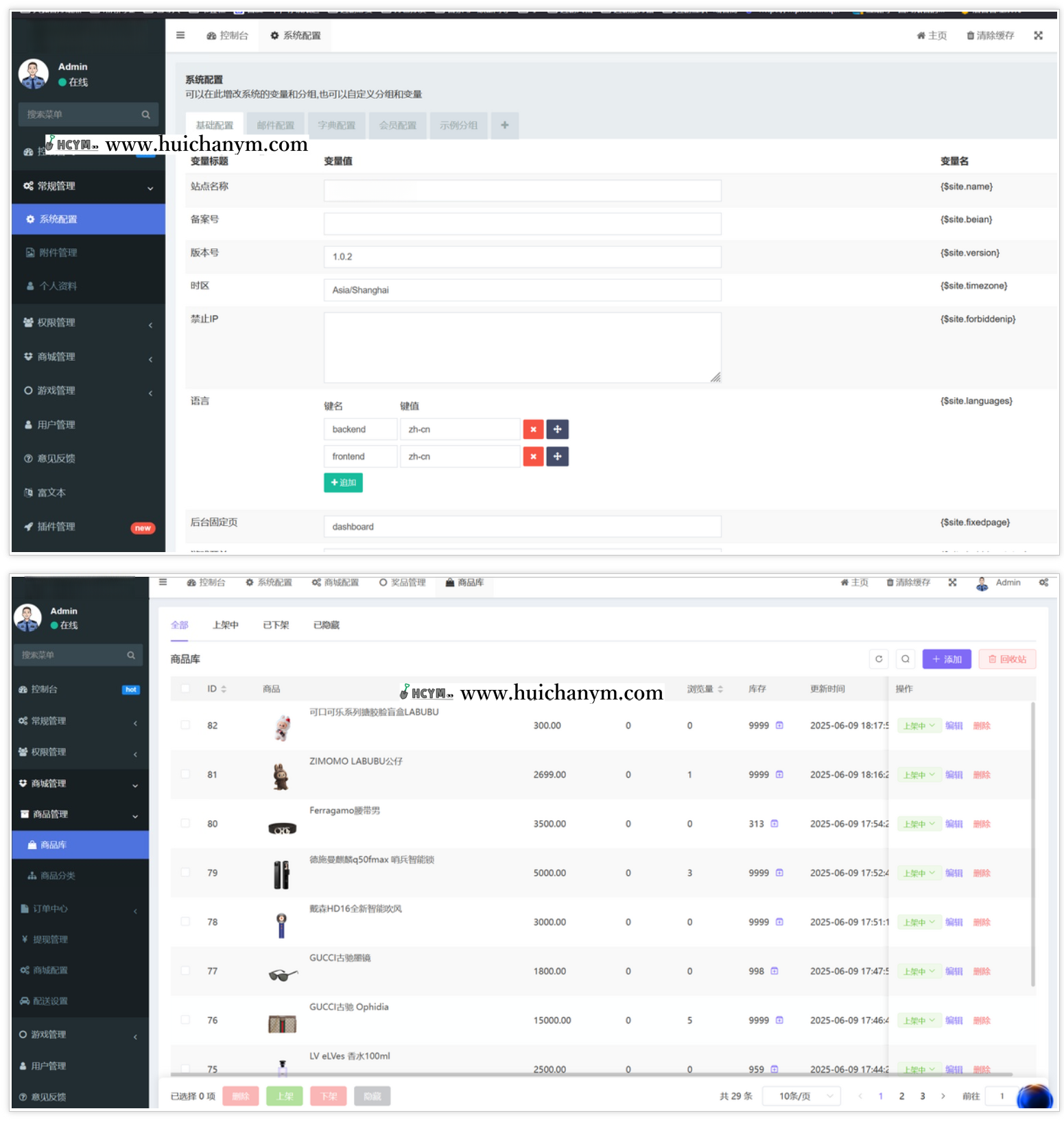The height and width of the screenshot is (1122, 1064).
Task: Select the 已下架 filter tab
Action: (x=276, y=625)
